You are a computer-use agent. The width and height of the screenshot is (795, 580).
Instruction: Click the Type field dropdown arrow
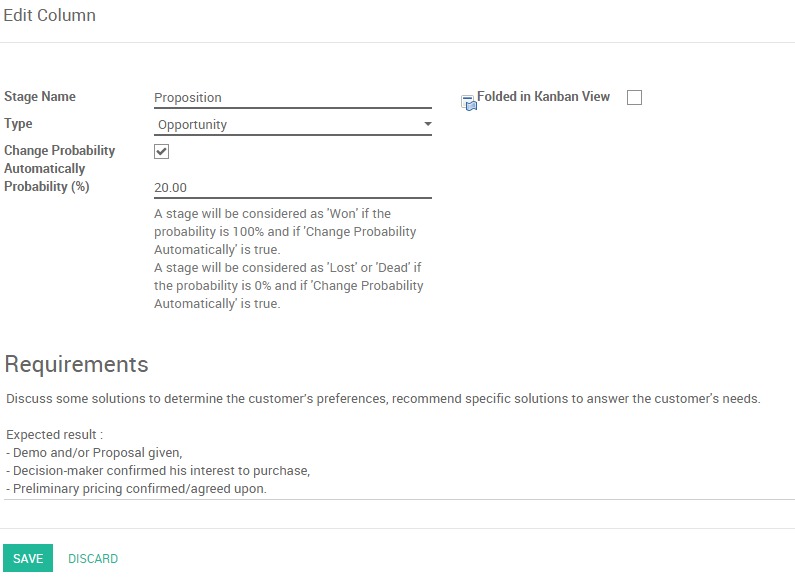[x=427, y=125]
